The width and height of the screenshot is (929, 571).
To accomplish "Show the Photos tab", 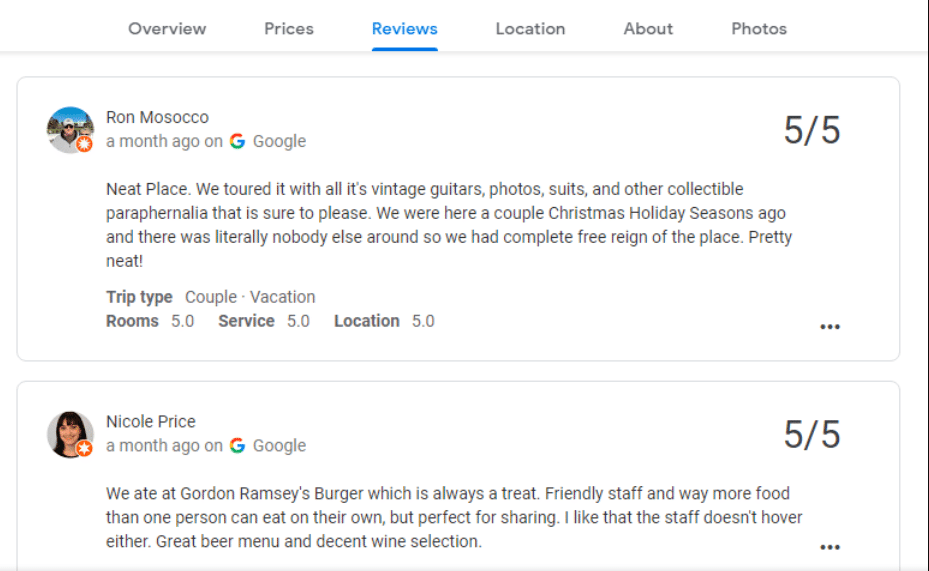I will [x=759, y=29].
